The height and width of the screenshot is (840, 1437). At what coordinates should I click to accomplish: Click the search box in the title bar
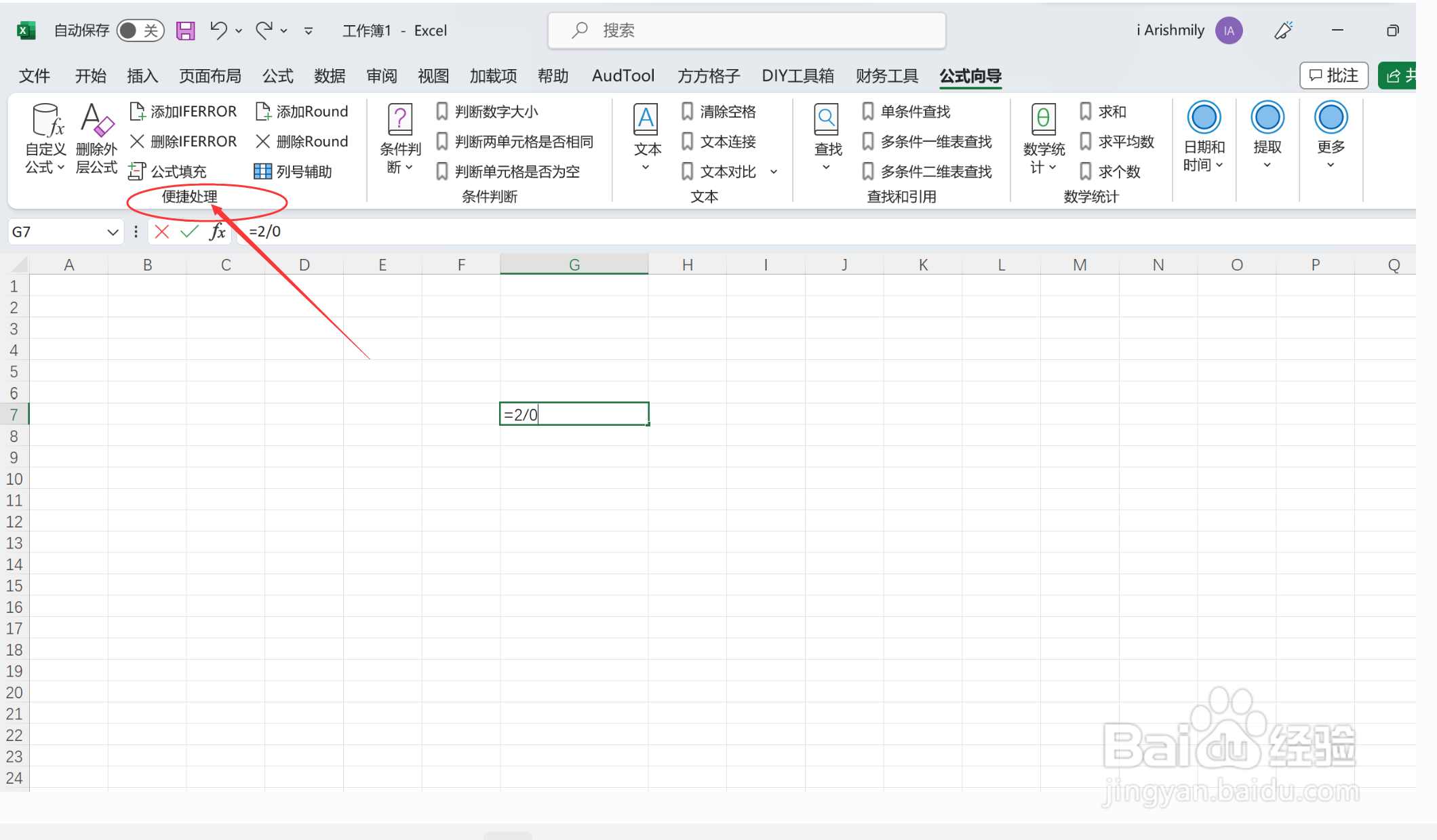point(747,31)
